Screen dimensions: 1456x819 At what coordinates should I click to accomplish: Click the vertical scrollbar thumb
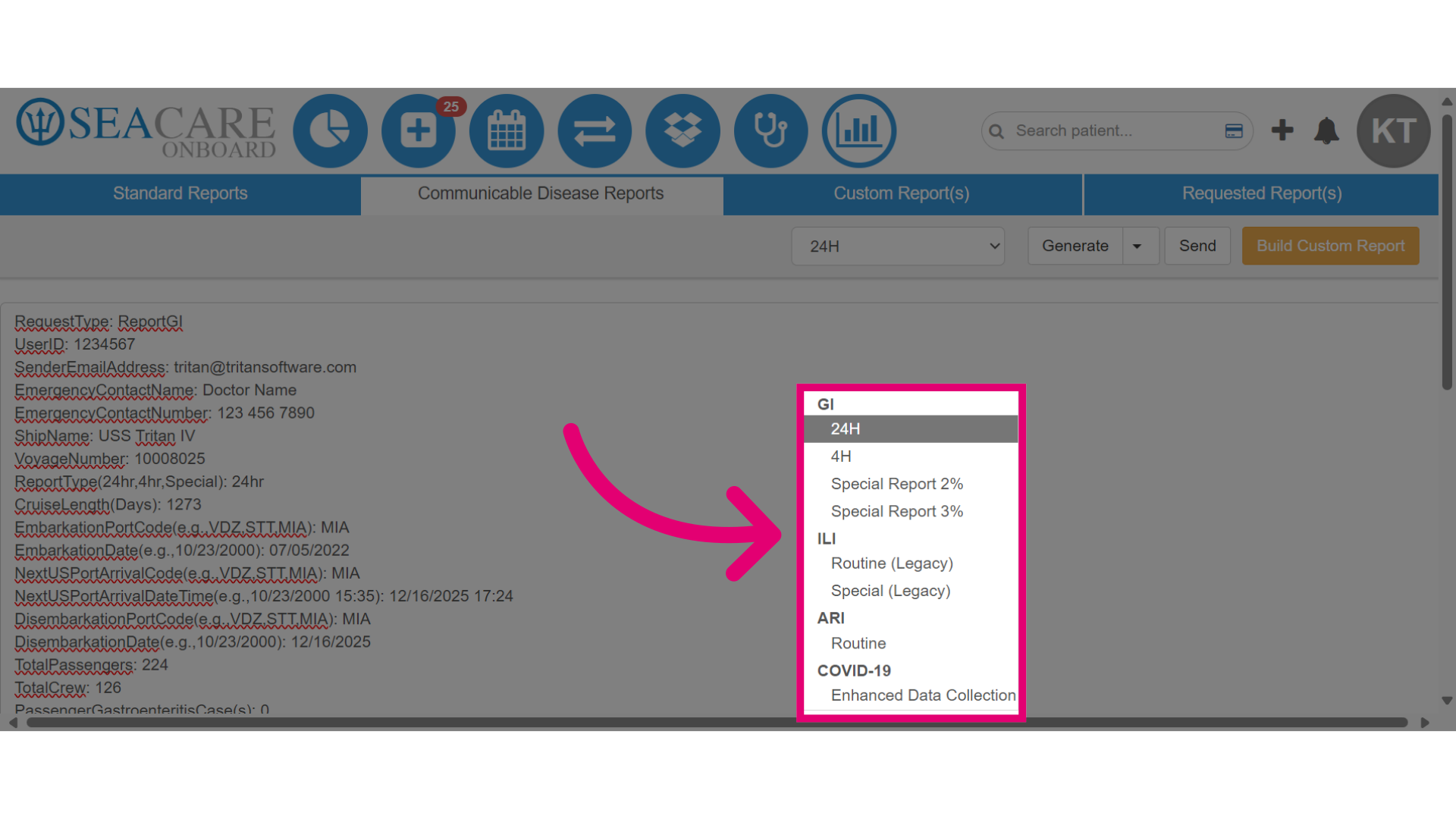click(x=1447, y=253)
